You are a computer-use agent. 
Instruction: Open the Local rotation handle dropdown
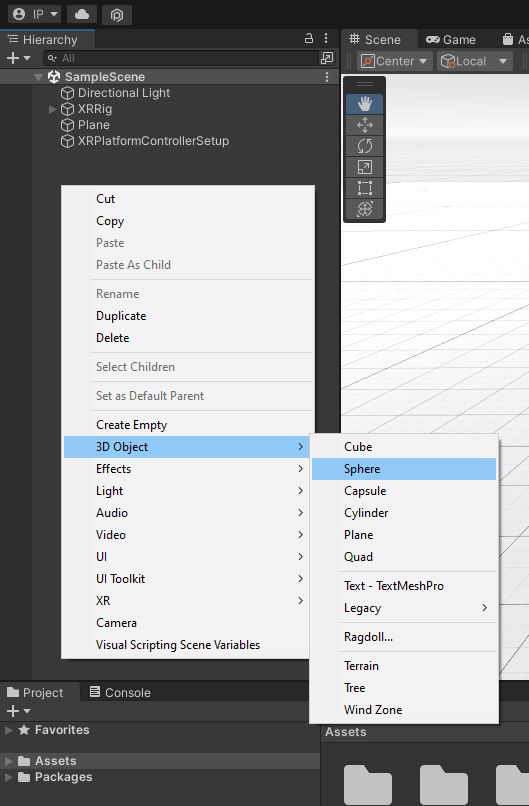point(475,61)
